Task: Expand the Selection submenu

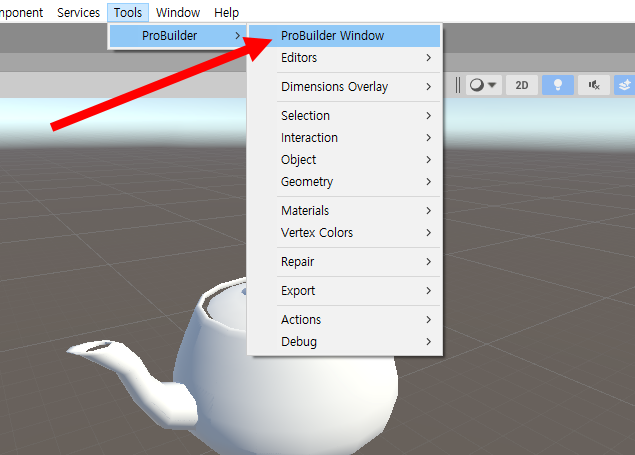Action: coord(344,116)
